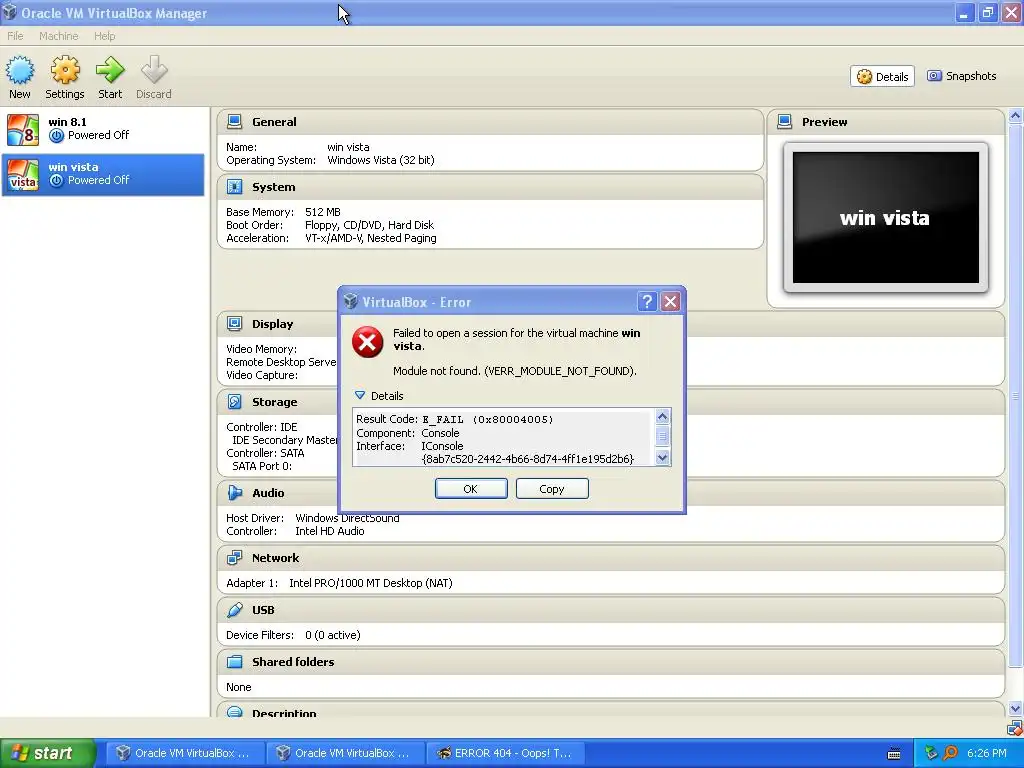Click the red error X icon
The width and height of the screenshot is (1024, 768).
(x=368, y=342)
